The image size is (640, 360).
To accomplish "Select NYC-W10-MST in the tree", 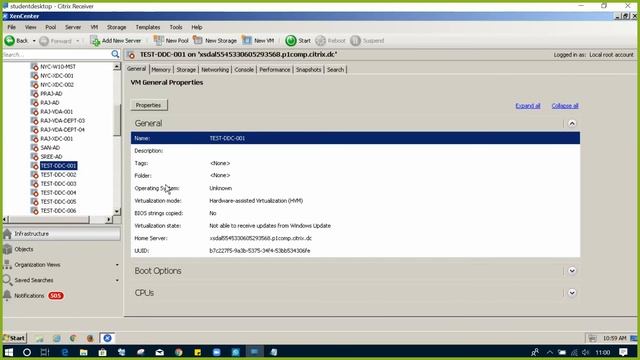I will point(58,67).
